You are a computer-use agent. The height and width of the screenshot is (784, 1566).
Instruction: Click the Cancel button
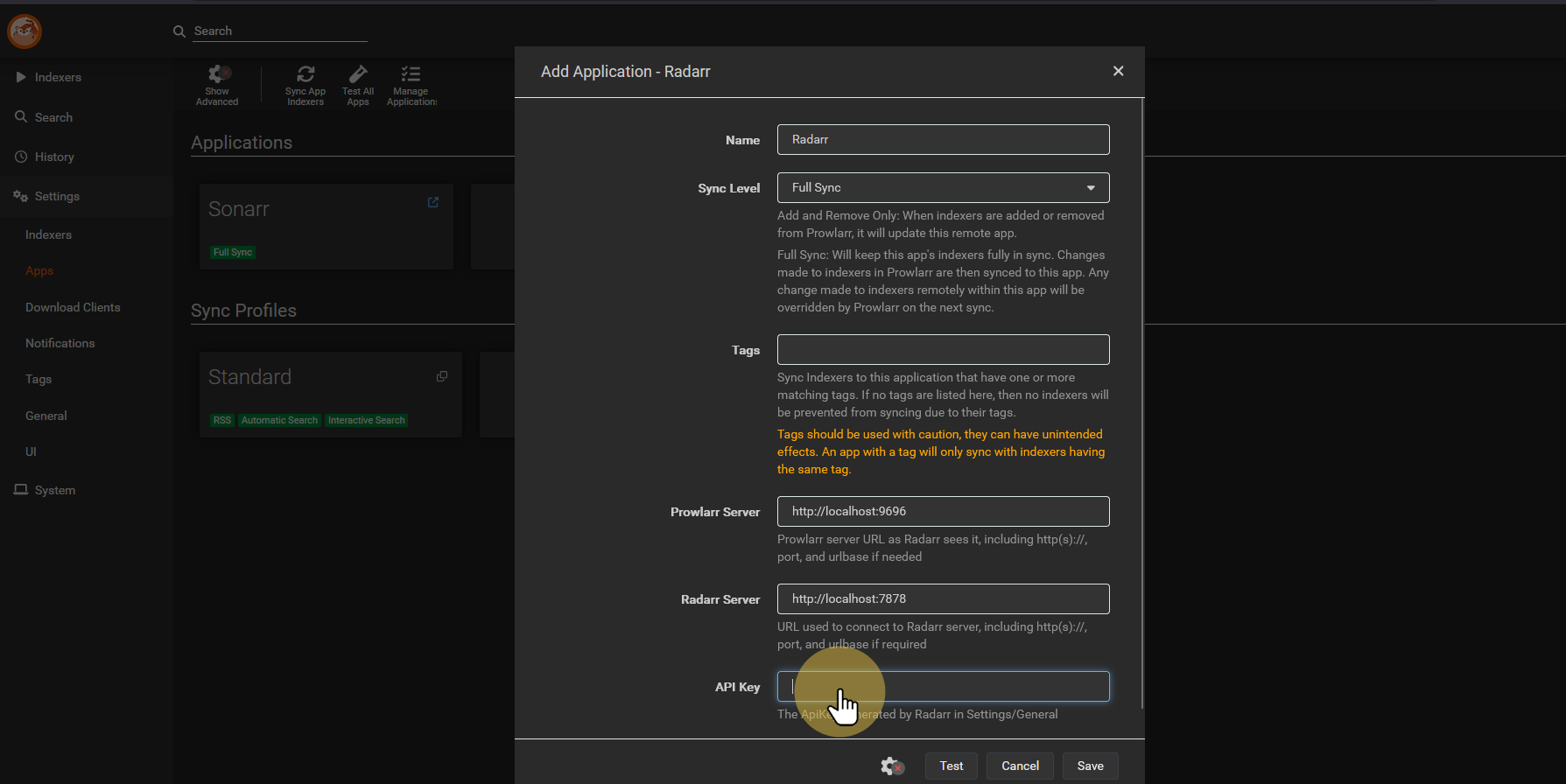(1020, 766)
